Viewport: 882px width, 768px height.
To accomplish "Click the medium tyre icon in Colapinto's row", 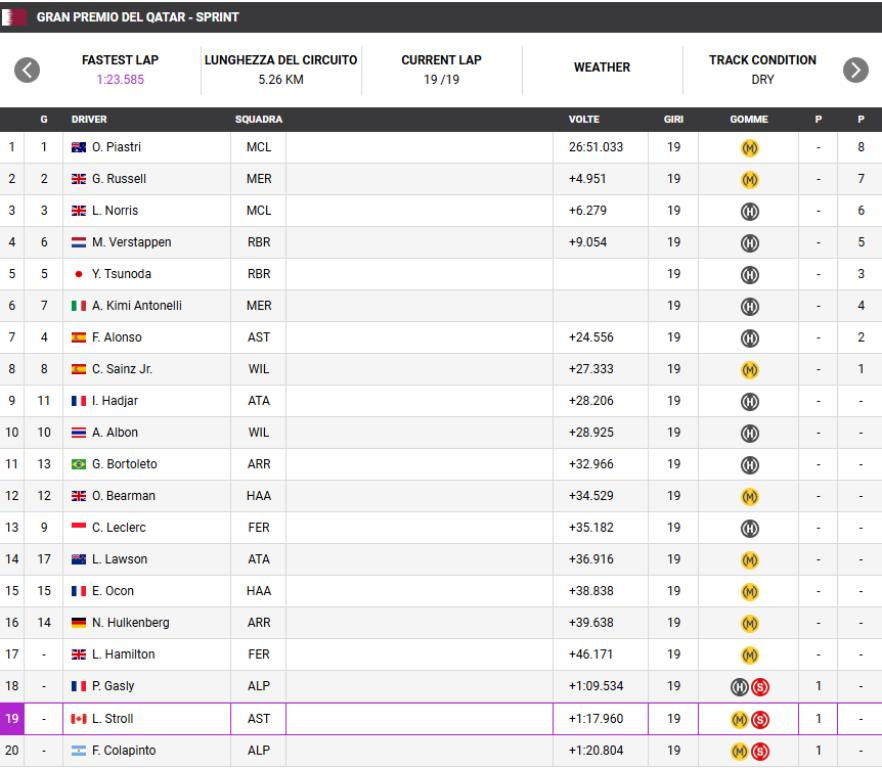I will pyautogui.click(x=739, y=751).
